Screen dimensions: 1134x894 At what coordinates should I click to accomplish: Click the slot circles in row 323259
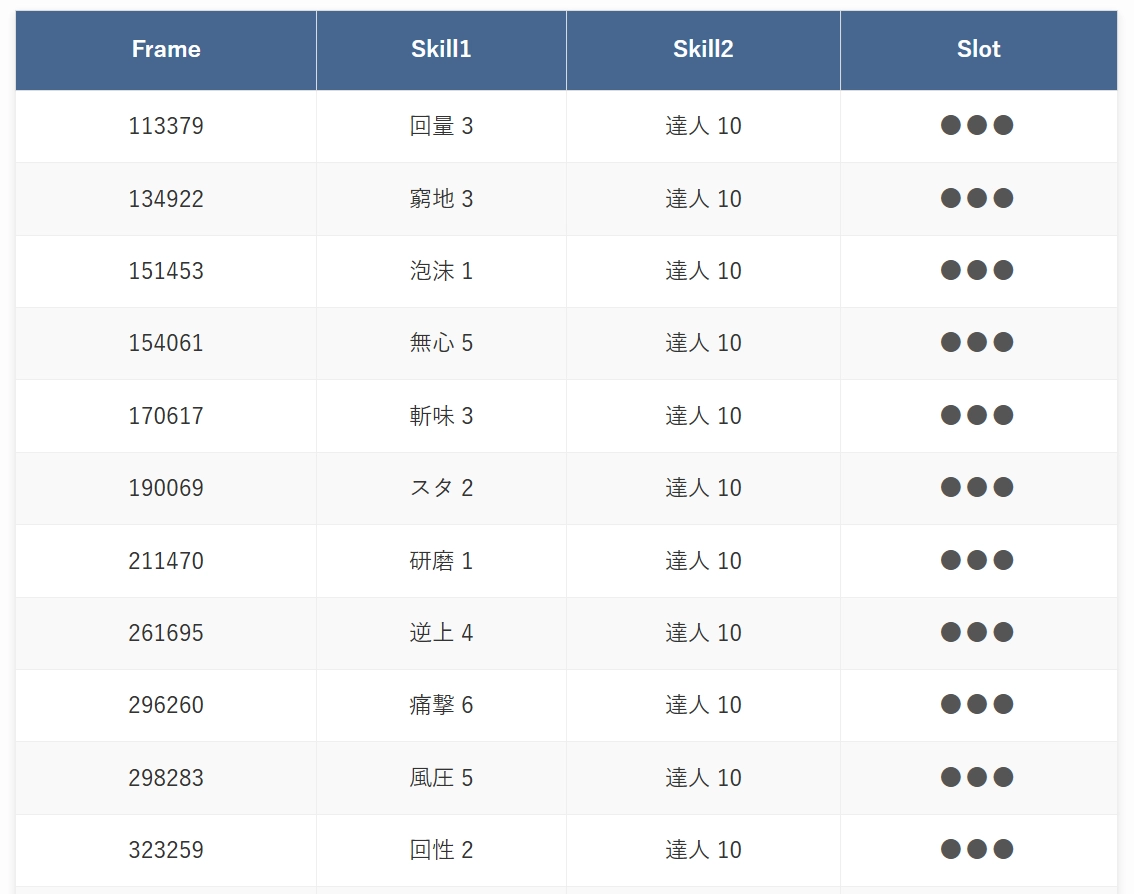(x=977, y=850)
